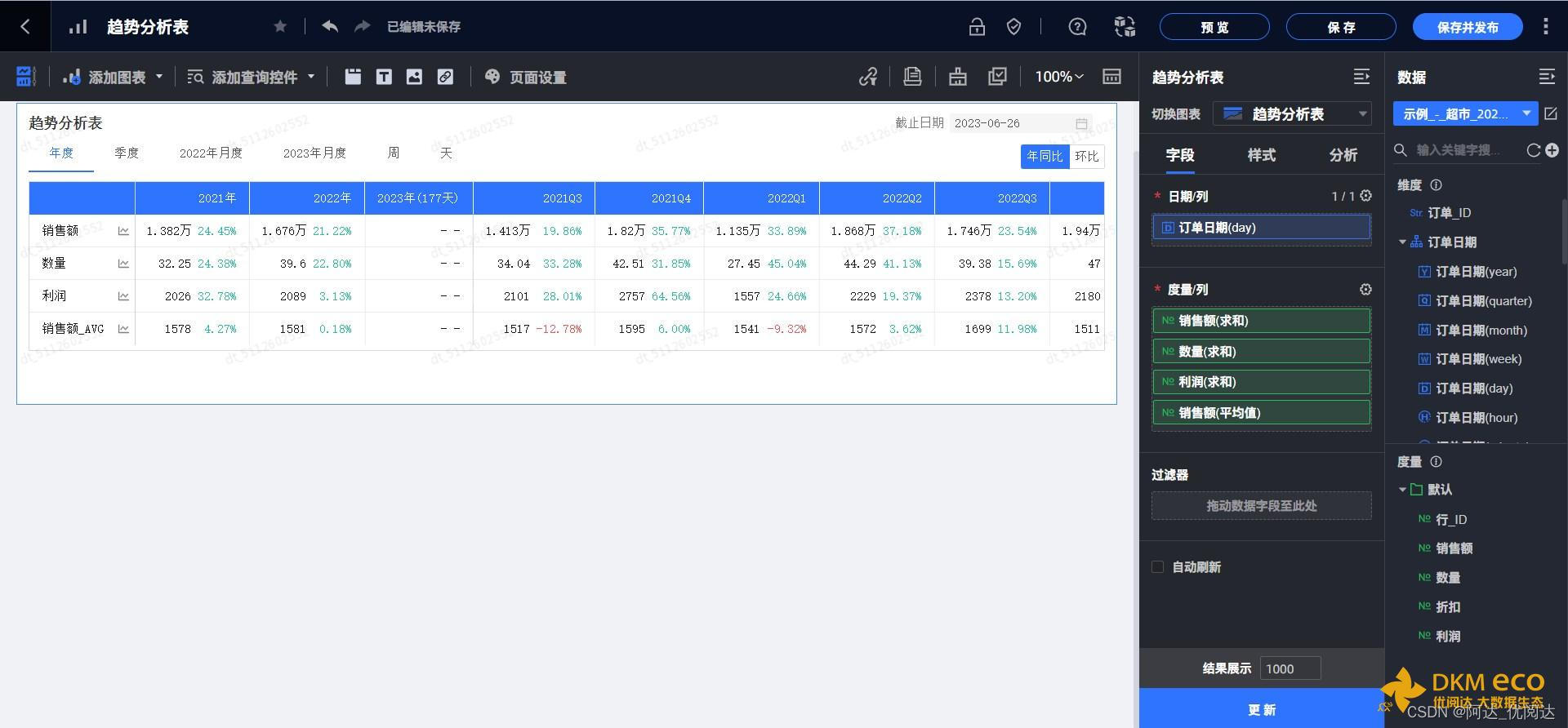Click the 预览 button

pos(1214,27)
